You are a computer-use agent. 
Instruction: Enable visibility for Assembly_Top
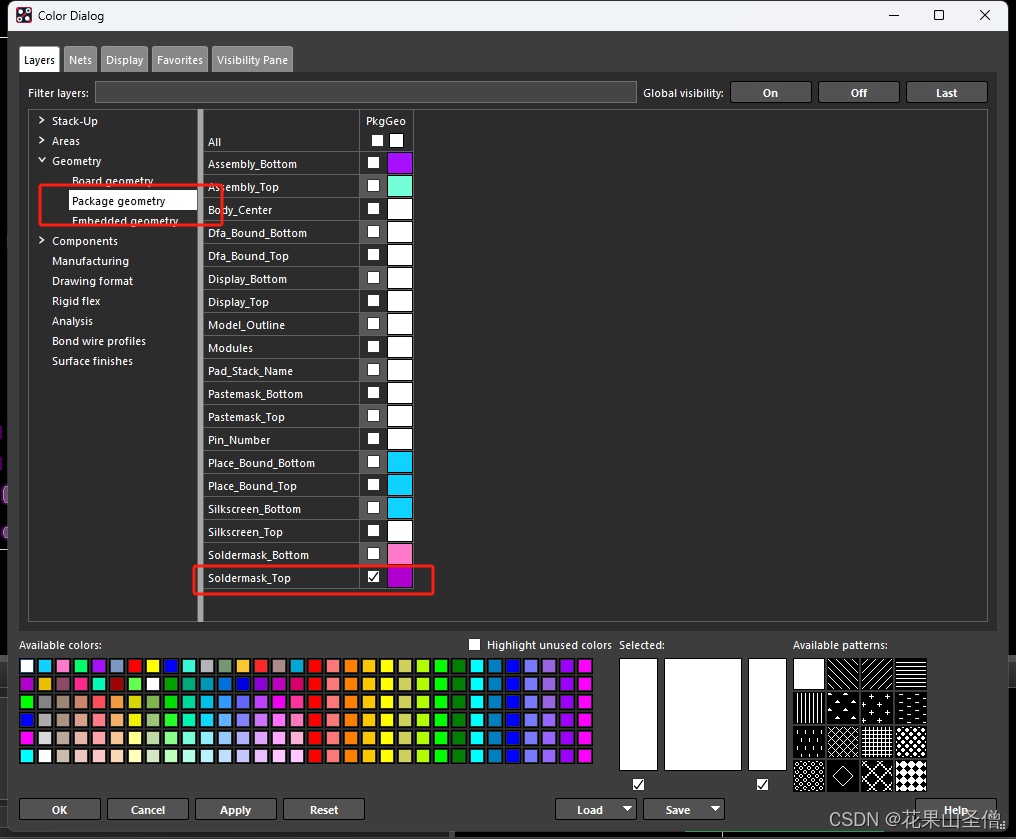click(x=373, y=186)
